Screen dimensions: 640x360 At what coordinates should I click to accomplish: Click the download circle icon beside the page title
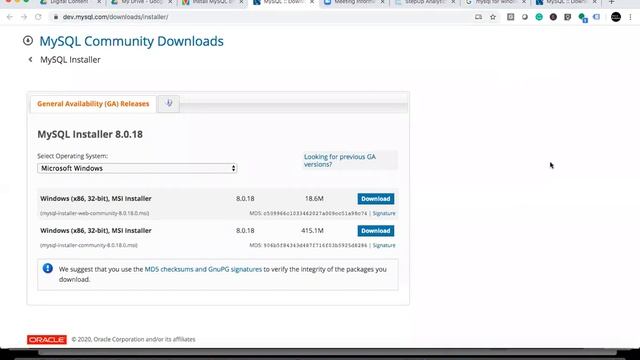(28, 40)
